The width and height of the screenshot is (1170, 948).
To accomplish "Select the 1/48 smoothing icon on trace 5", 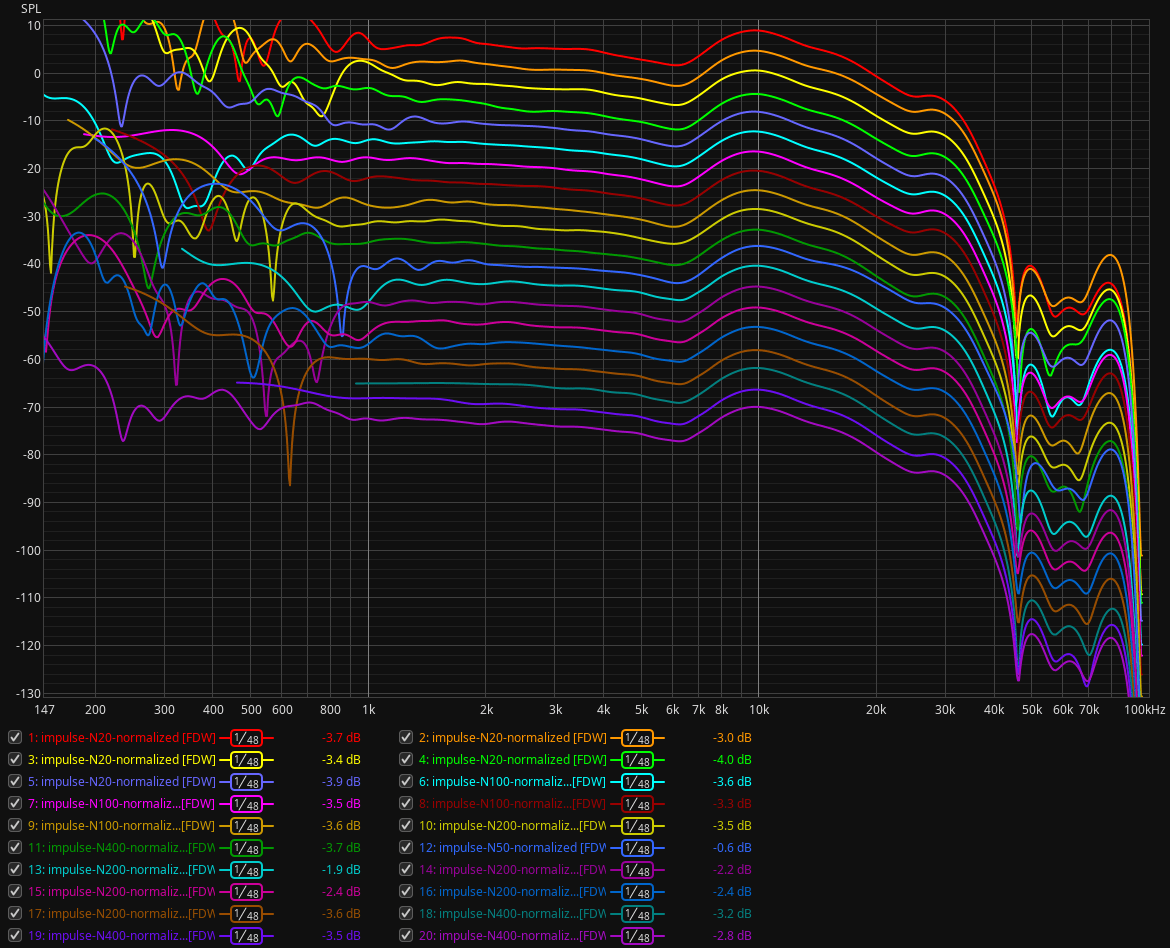I will click(x=246, y=782).
